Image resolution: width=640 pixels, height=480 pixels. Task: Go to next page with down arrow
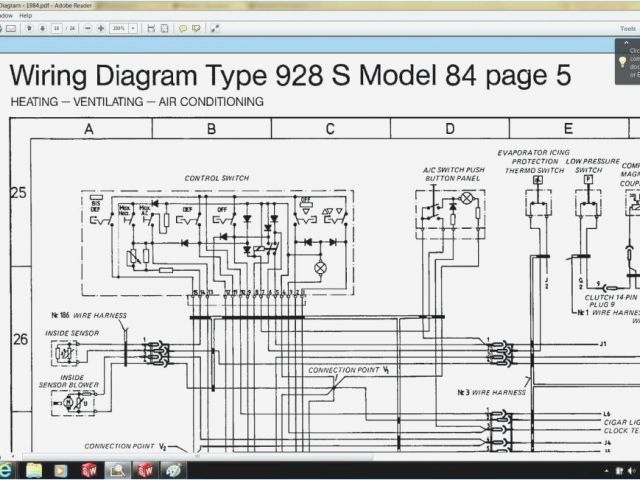(x=42, y=29)
